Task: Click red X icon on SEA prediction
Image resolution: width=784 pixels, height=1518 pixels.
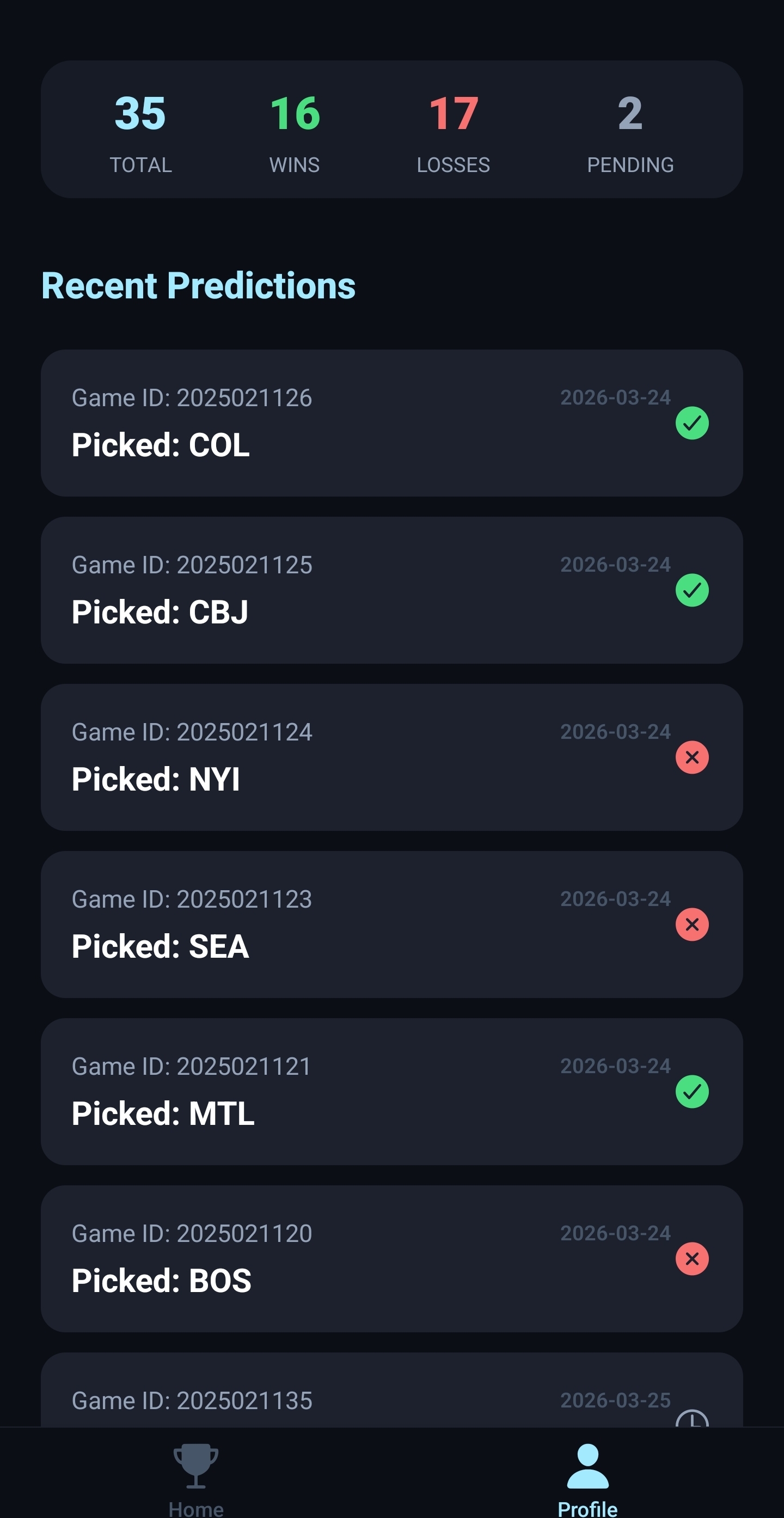Action: coord(691,924)
